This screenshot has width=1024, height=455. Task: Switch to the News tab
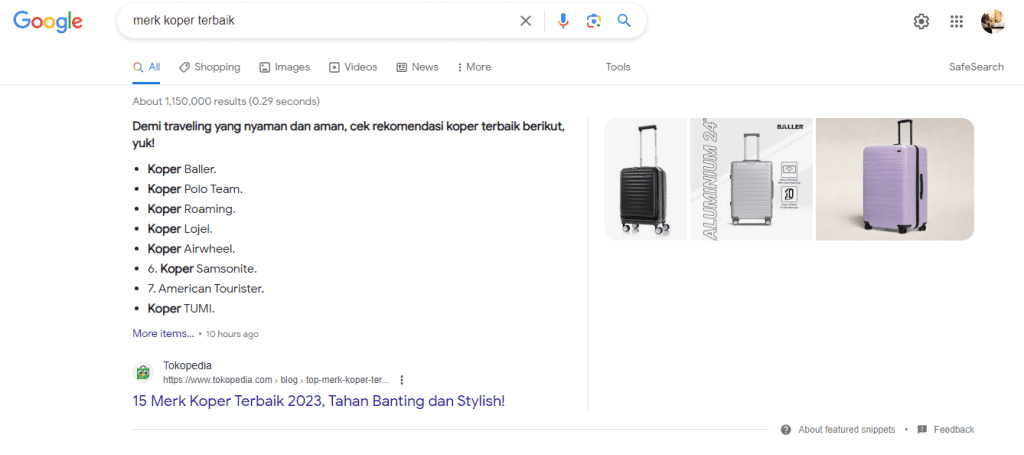[x=417, y=67]
